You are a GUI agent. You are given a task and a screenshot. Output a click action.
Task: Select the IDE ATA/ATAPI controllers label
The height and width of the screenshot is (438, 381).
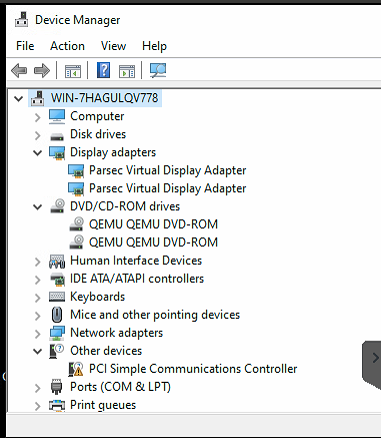137,278
